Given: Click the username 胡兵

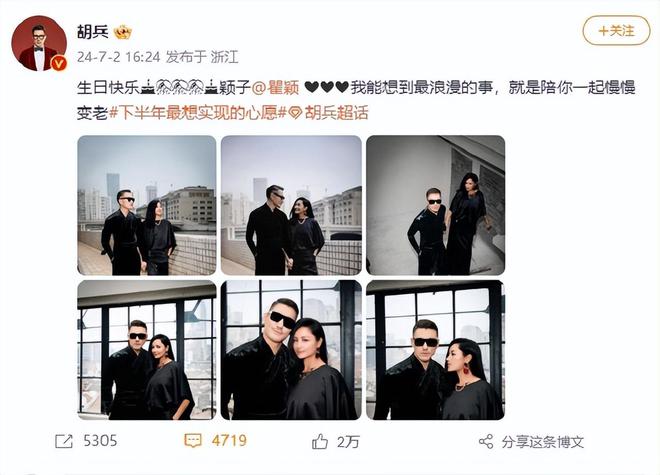Looking at the screenshot, I should [93, 32].
